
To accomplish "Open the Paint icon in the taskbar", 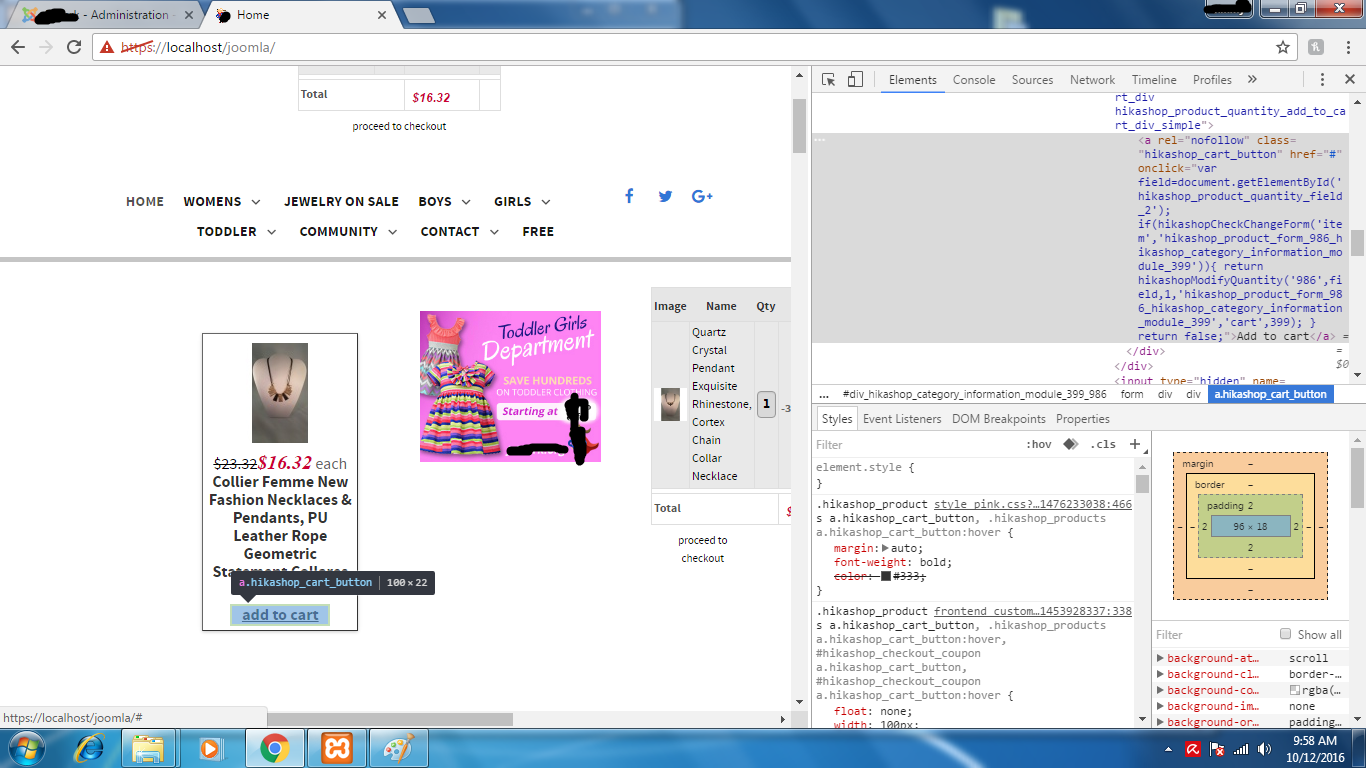I will pyautogui.click(x=398, y=747).
